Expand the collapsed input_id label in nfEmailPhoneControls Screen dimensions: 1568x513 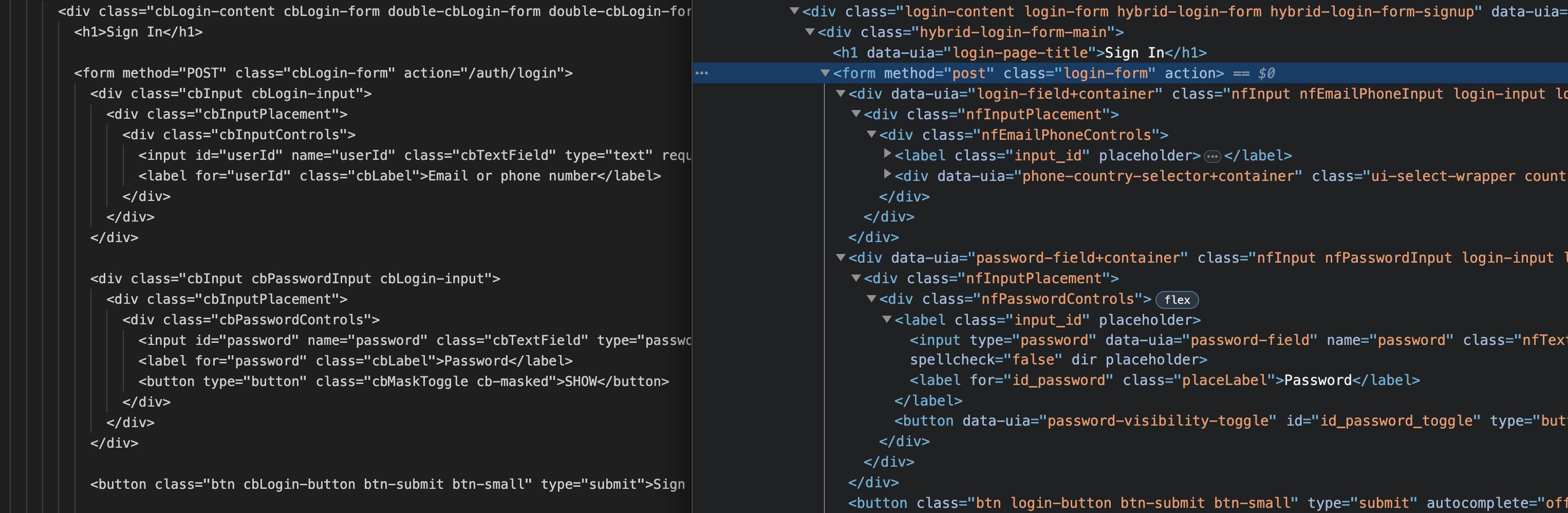(x=887, y=154)
